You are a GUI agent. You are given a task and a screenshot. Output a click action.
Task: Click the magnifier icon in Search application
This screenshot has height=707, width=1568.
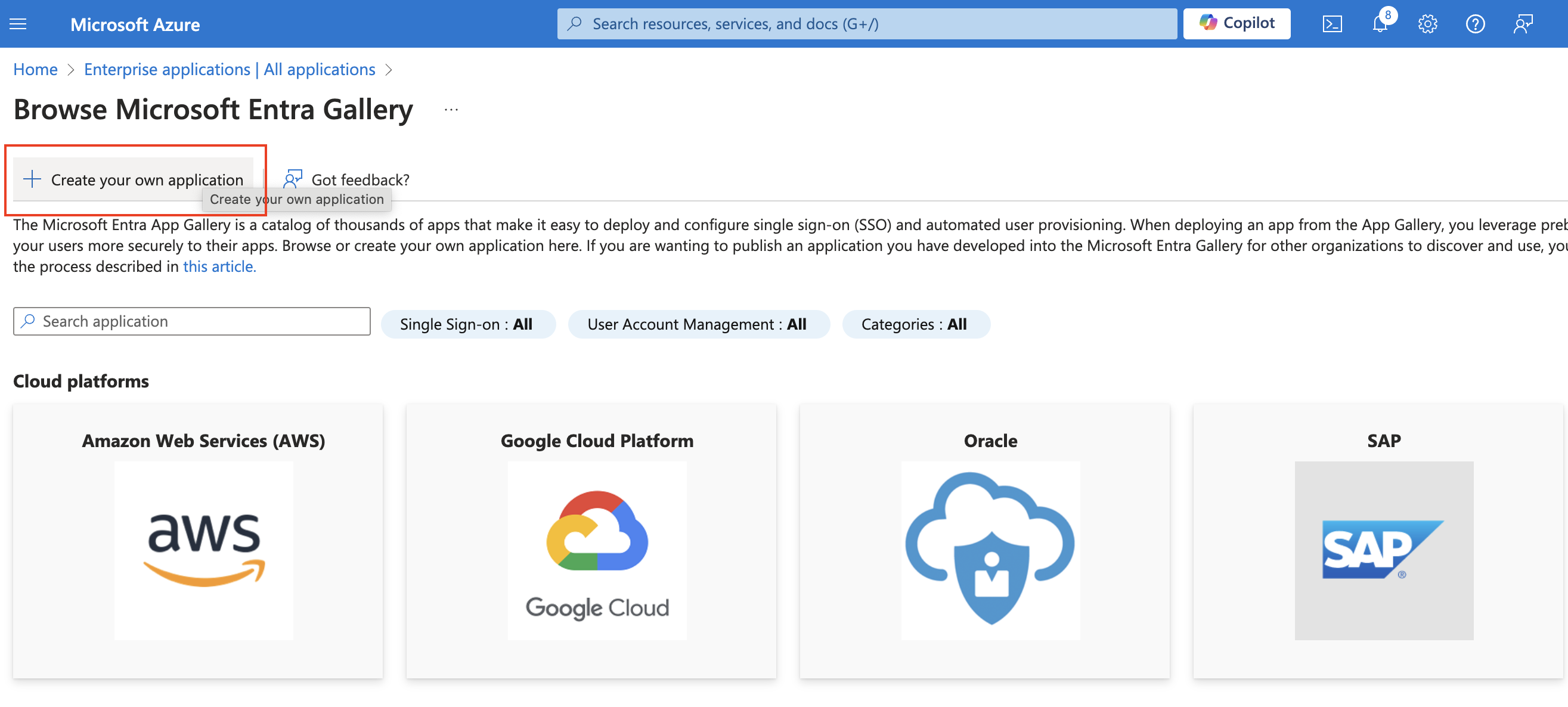(28, 321)
